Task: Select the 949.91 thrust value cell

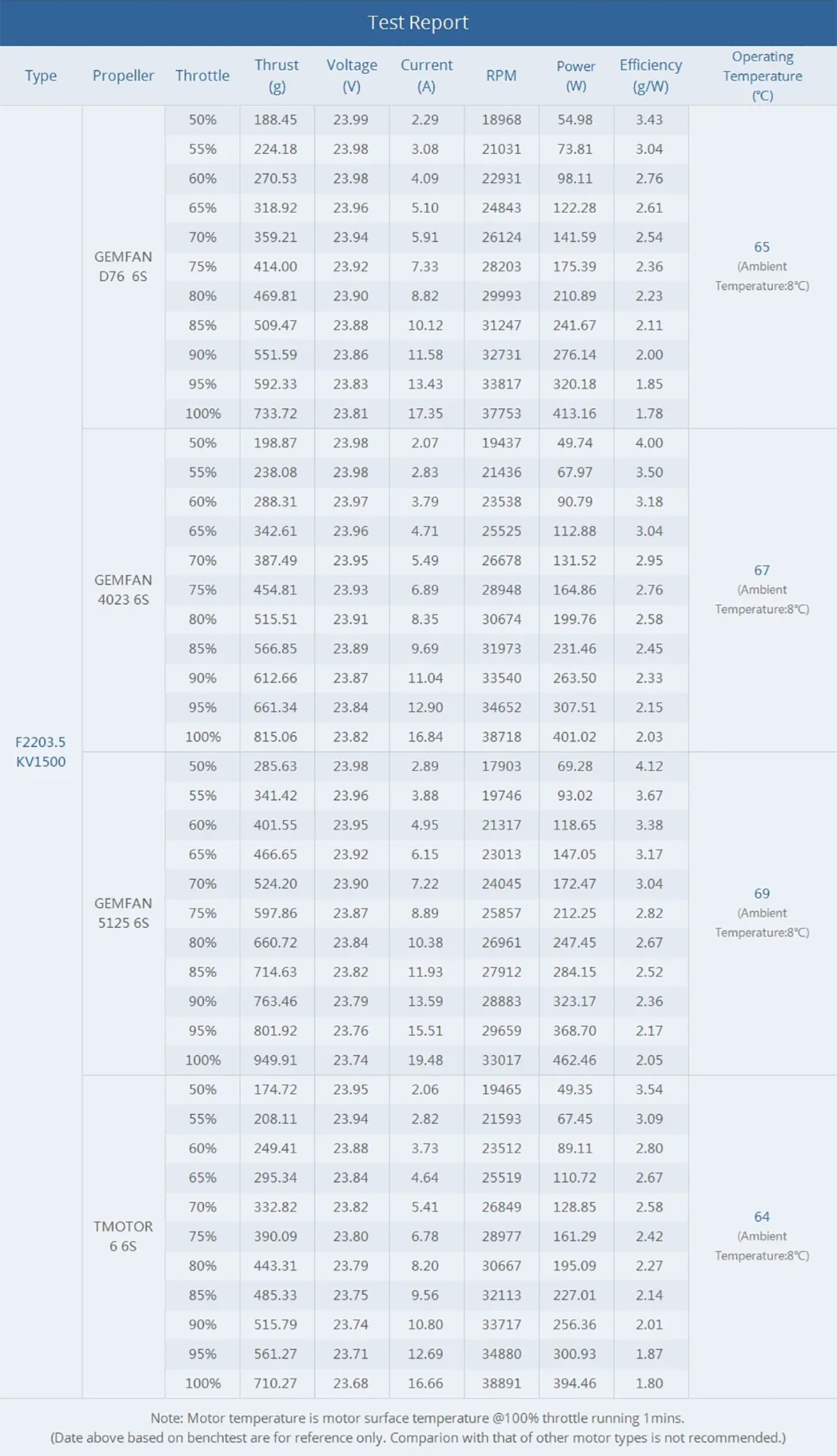Action: click(x=276, y=1060)
